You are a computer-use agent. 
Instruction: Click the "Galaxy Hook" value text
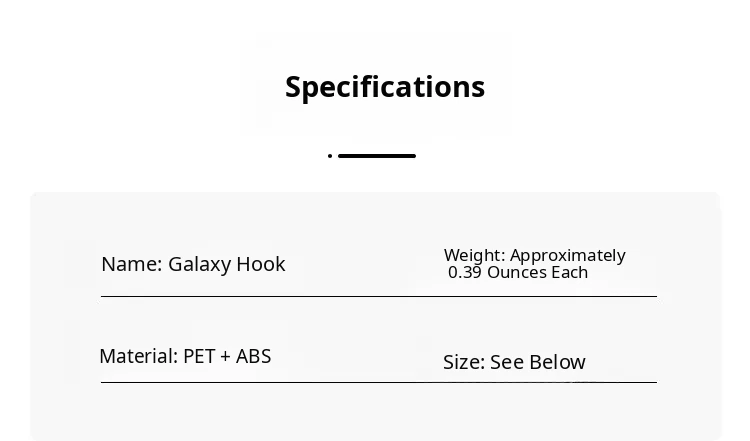tap(227, 264)
